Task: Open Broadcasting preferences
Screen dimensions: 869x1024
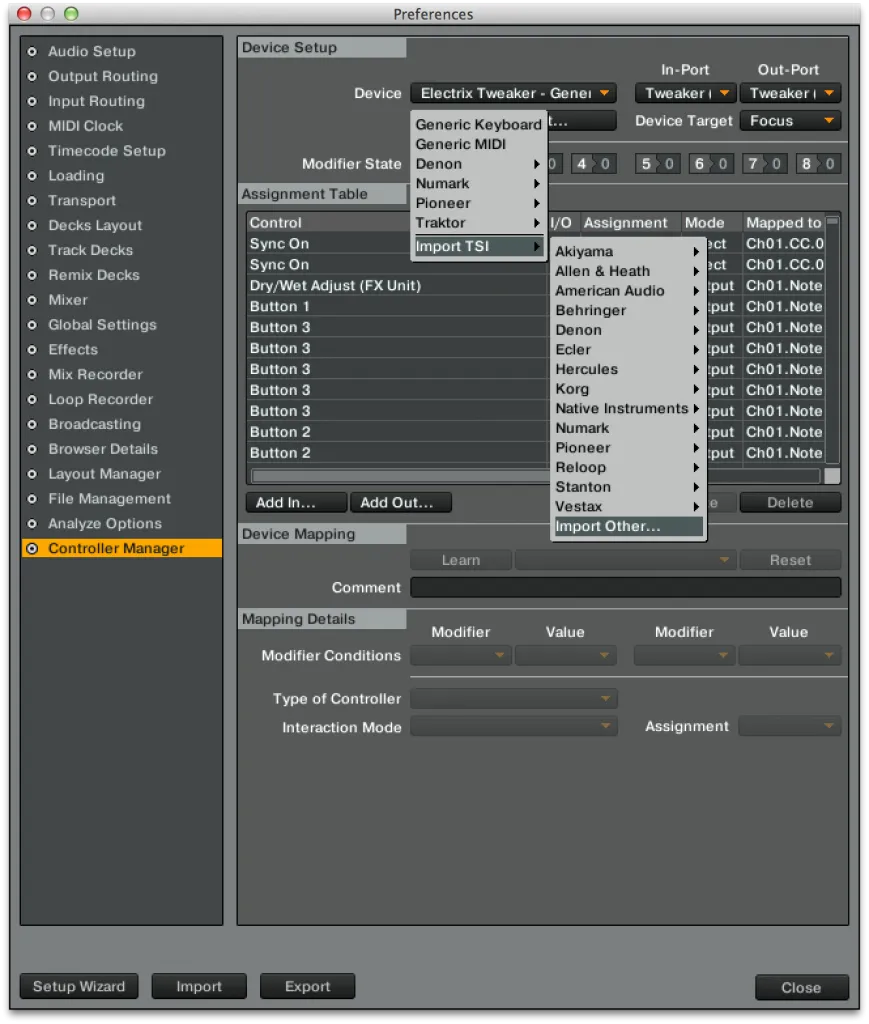Action: pos(94,424)
